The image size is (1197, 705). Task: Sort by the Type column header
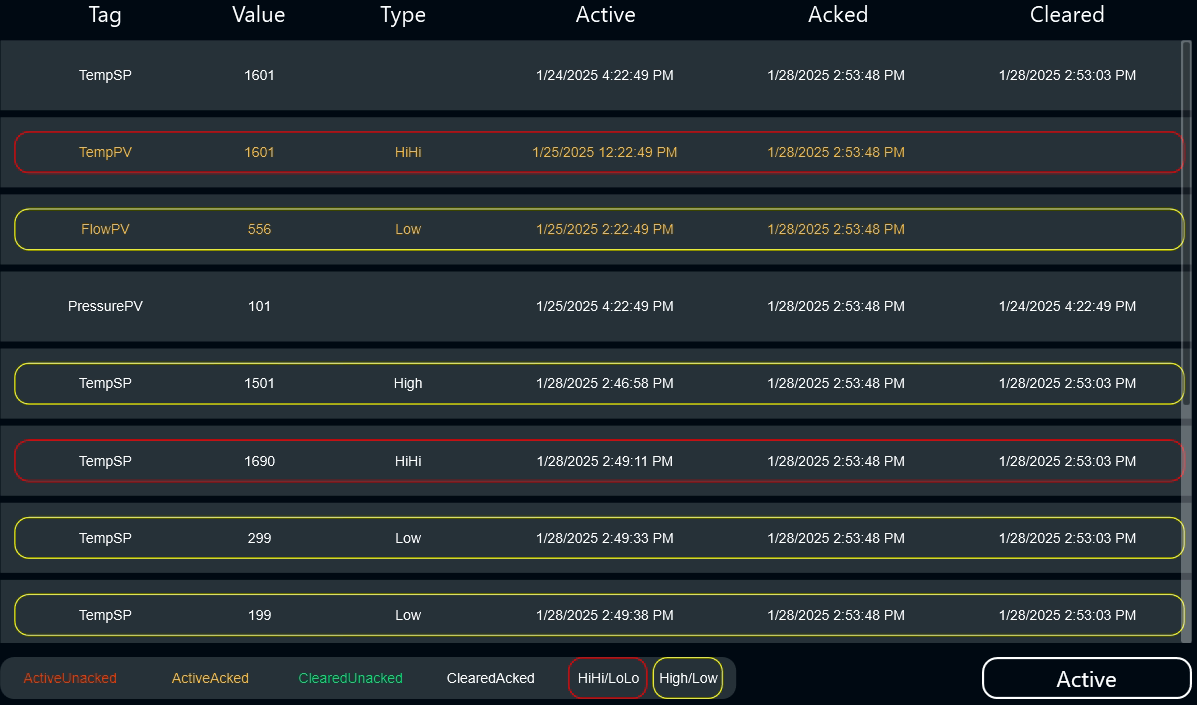(403, 14)
